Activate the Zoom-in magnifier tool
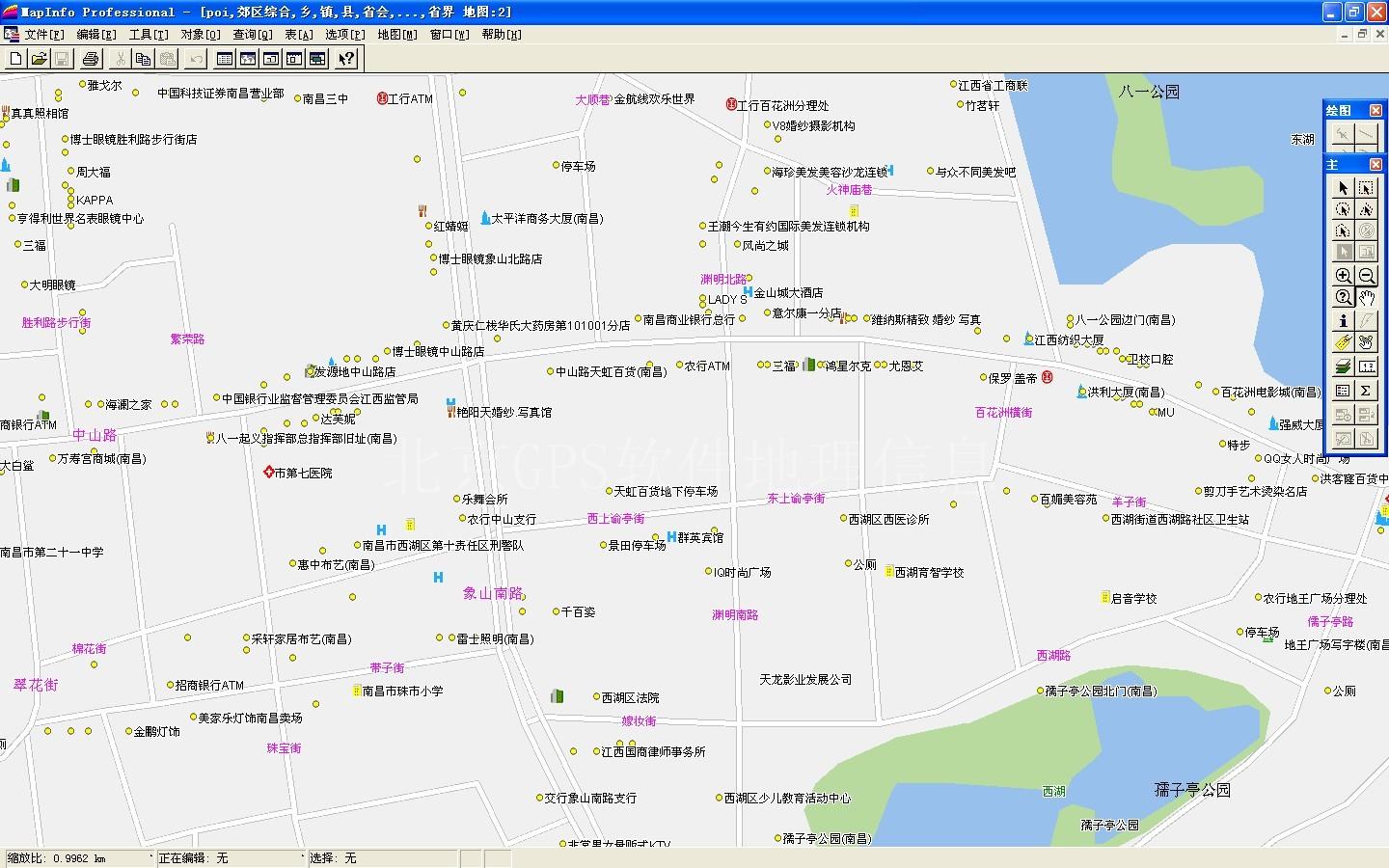This screenshot has width=1389, height=868. tap(1343, 277)
